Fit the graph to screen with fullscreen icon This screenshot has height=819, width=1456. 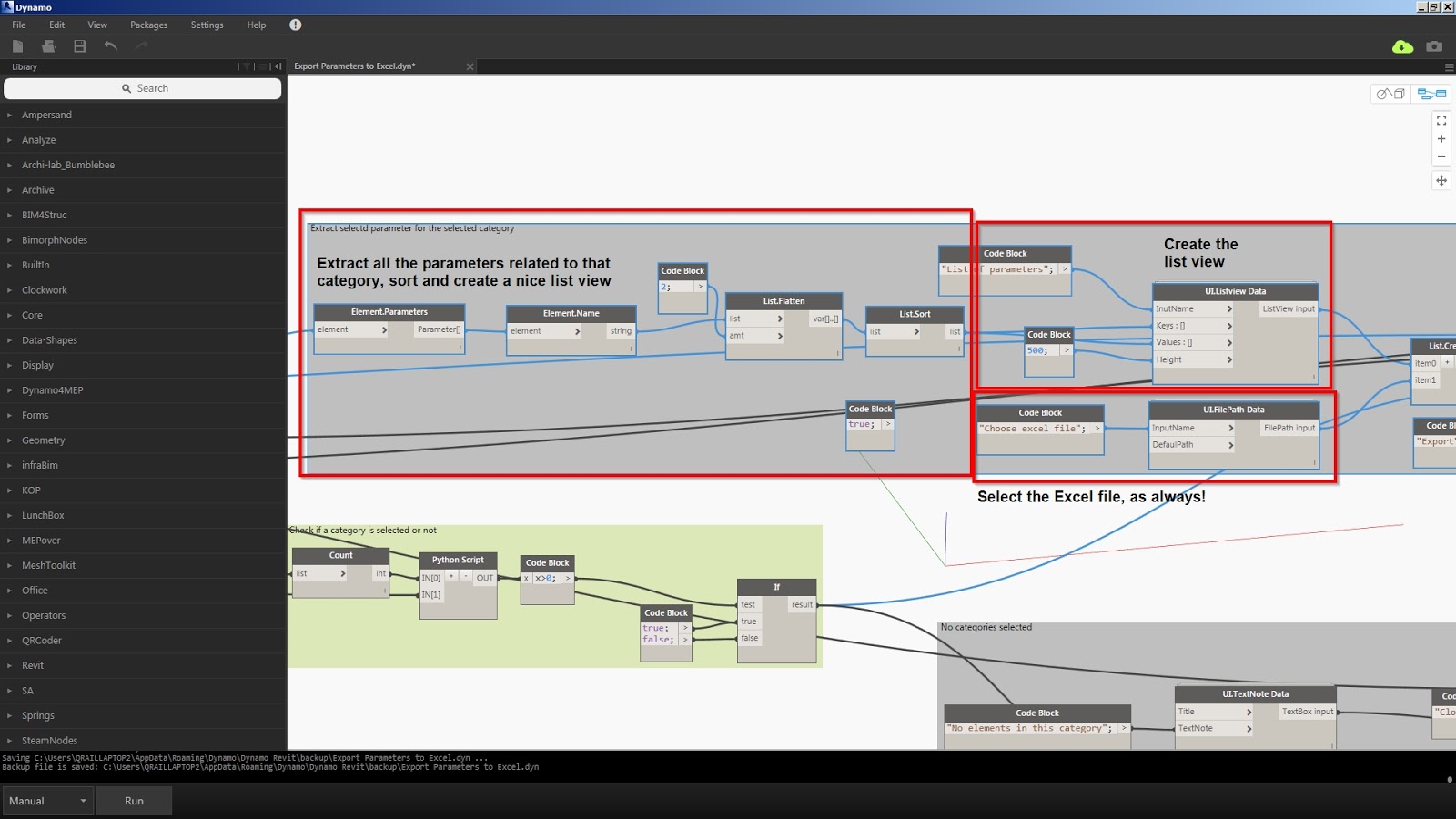click(x=1441, y=119)
